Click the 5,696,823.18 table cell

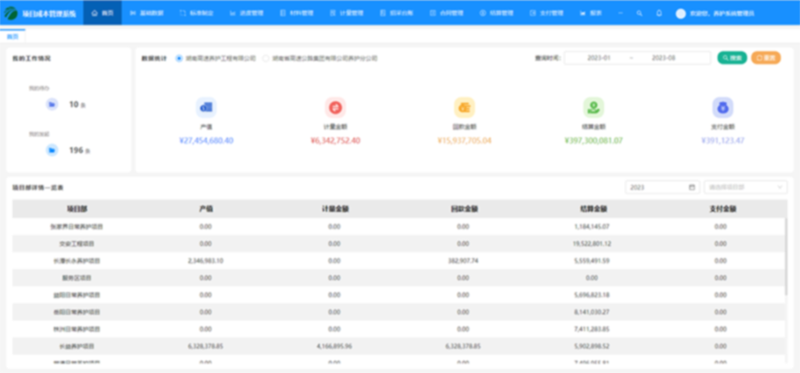pyautogui.click(x=592, y=295)
